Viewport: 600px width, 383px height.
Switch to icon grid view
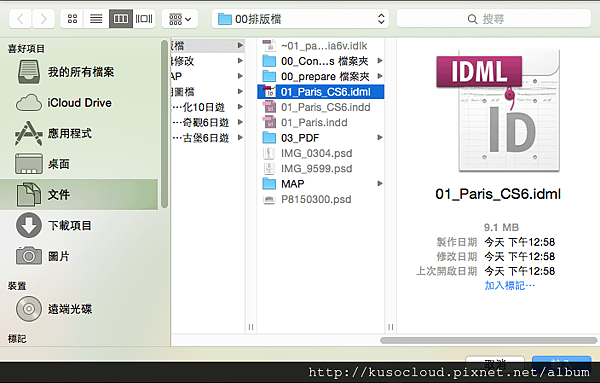point(72,19)
